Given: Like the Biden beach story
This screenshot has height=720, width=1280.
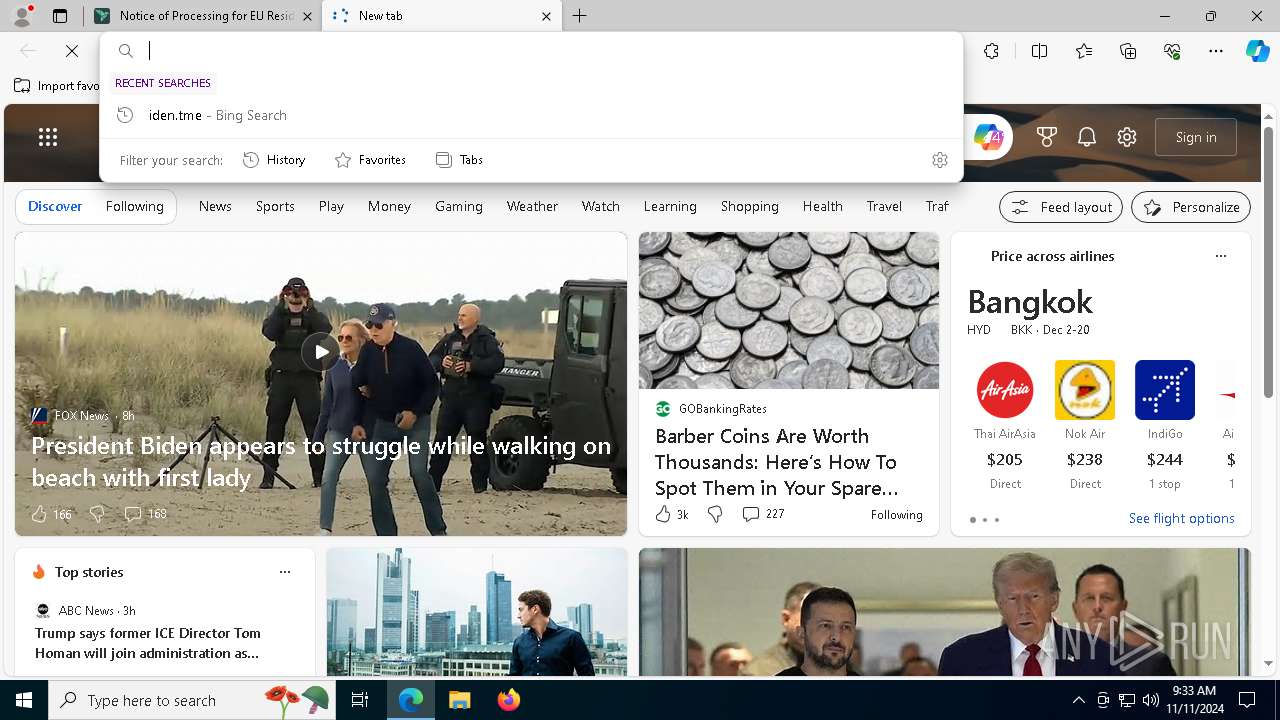Looking at the screenshot, I should (x=51, y=514).
